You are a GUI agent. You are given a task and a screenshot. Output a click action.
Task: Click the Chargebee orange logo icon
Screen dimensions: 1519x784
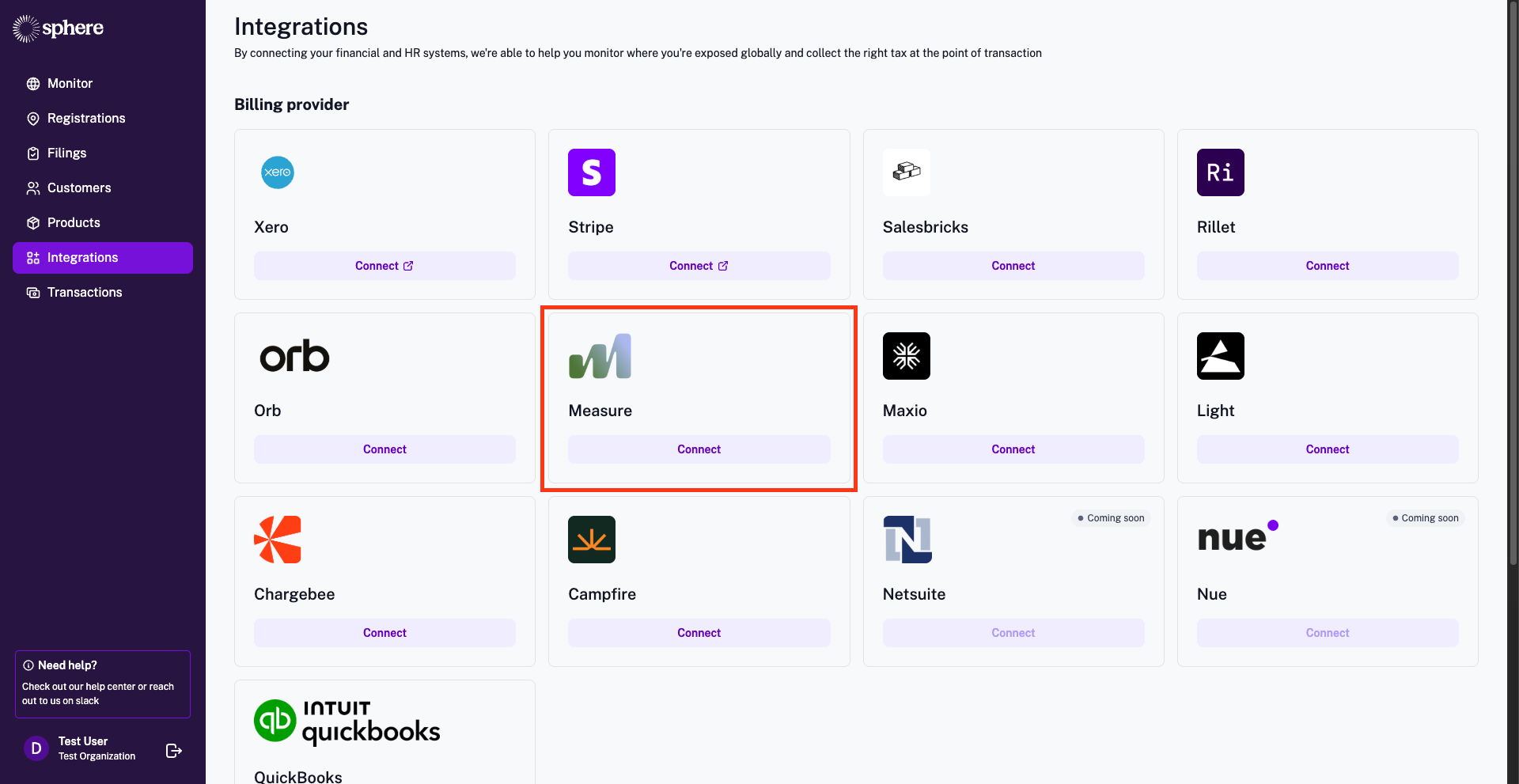click(x=278, y=540)
